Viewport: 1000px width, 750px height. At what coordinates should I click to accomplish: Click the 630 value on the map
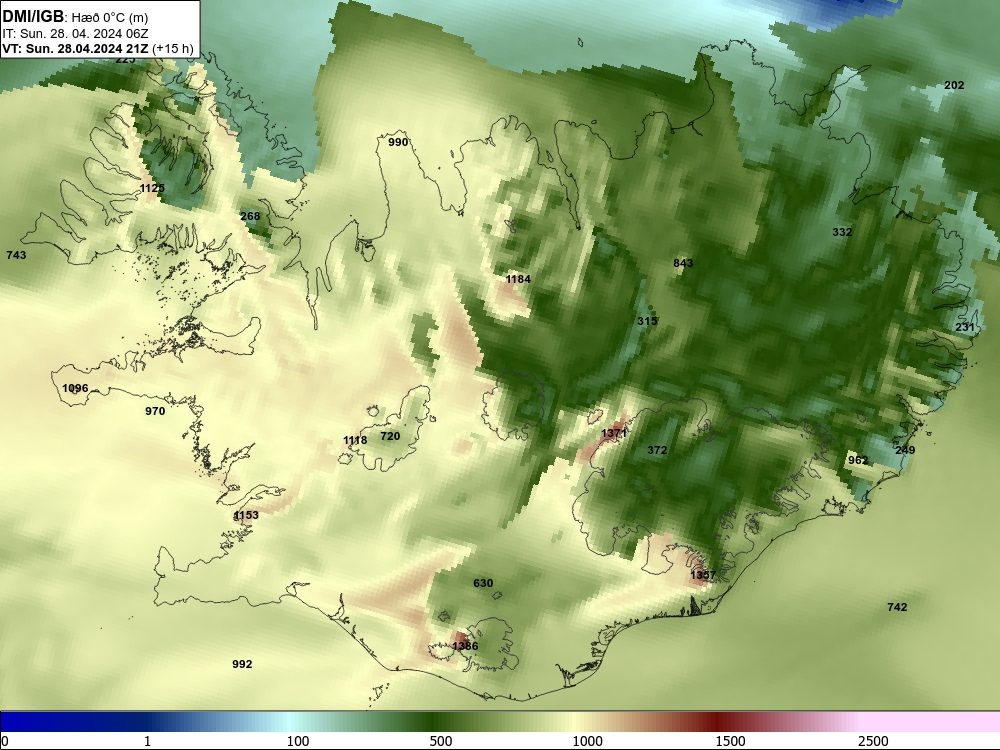(x=483, y=582)
